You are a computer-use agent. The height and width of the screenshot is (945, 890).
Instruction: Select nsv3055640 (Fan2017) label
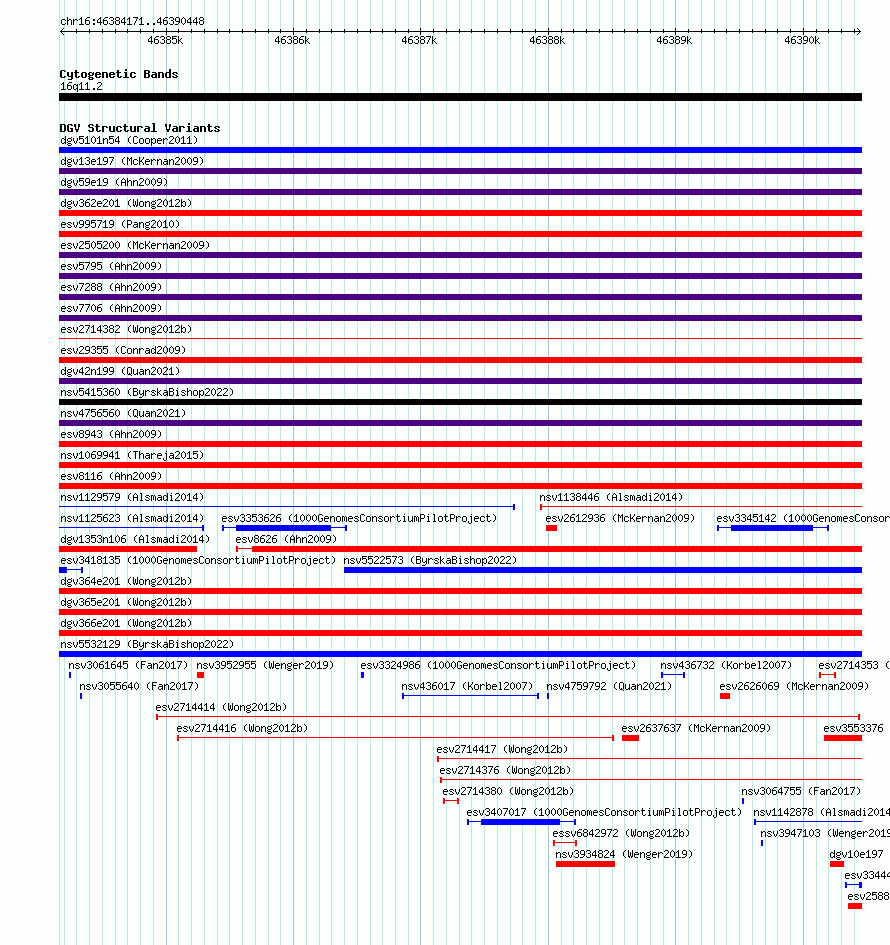click(139, 686)
